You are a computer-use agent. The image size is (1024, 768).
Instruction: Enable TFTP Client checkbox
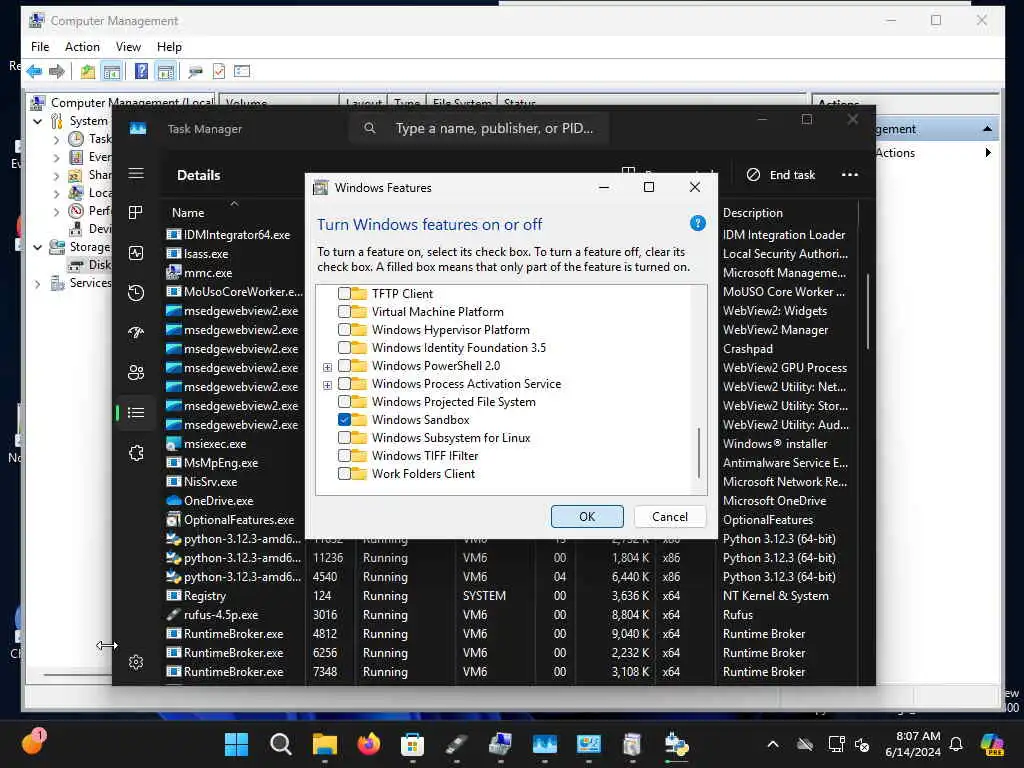(x=344, y=294)
